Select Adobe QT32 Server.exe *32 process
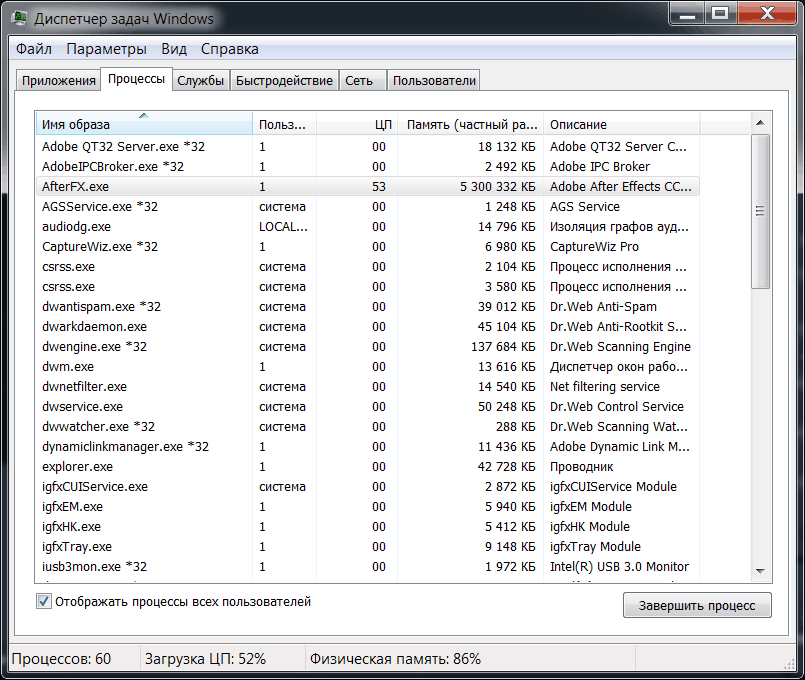The height and width of the screenshot is (680, 805). point(368,146)
